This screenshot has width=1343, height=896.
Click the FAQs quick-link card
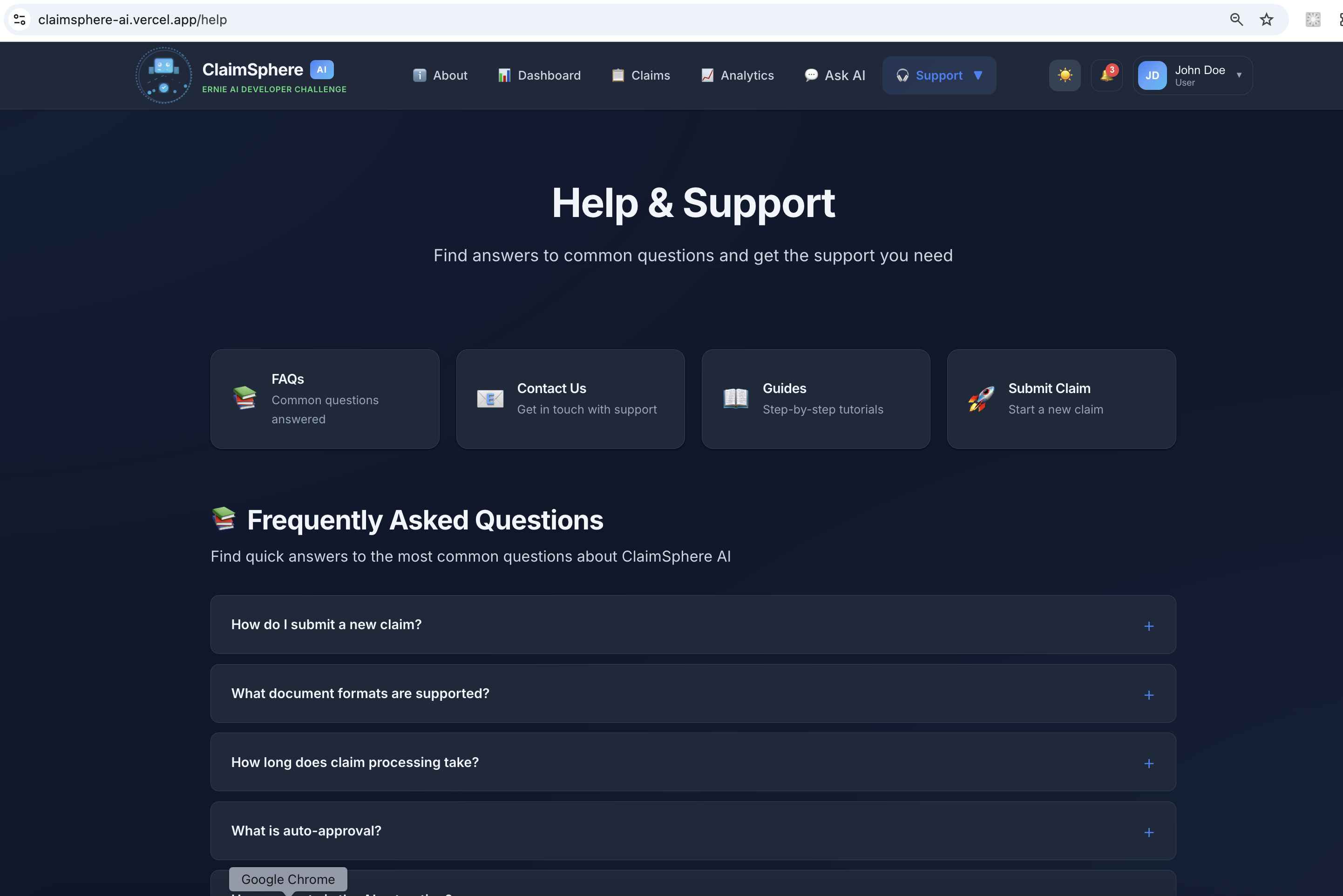point(325,399)
